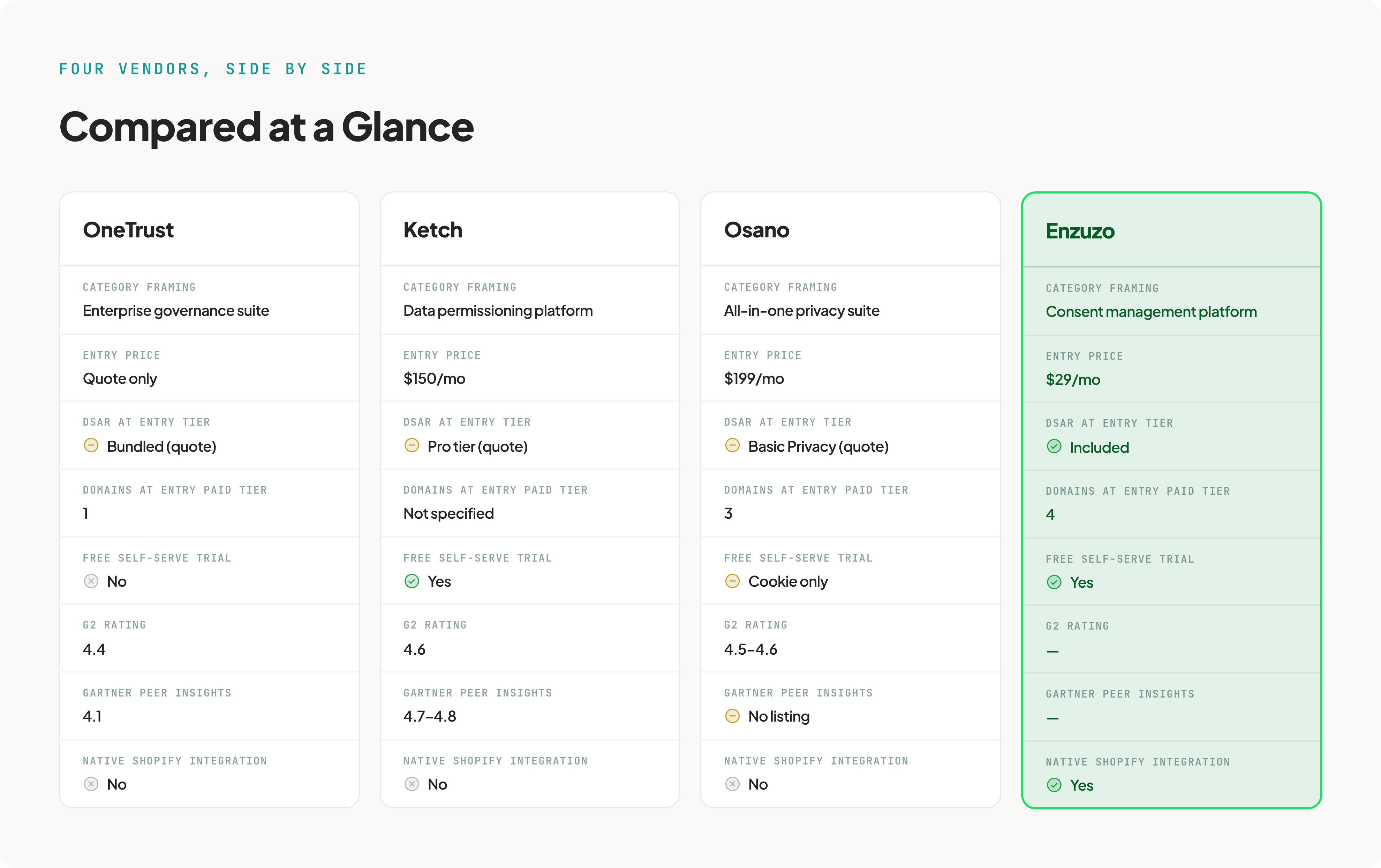Click the green check for Enzuzo free trial
Viewport: 1381px width, 868px height.
[x=1054, y=582]
